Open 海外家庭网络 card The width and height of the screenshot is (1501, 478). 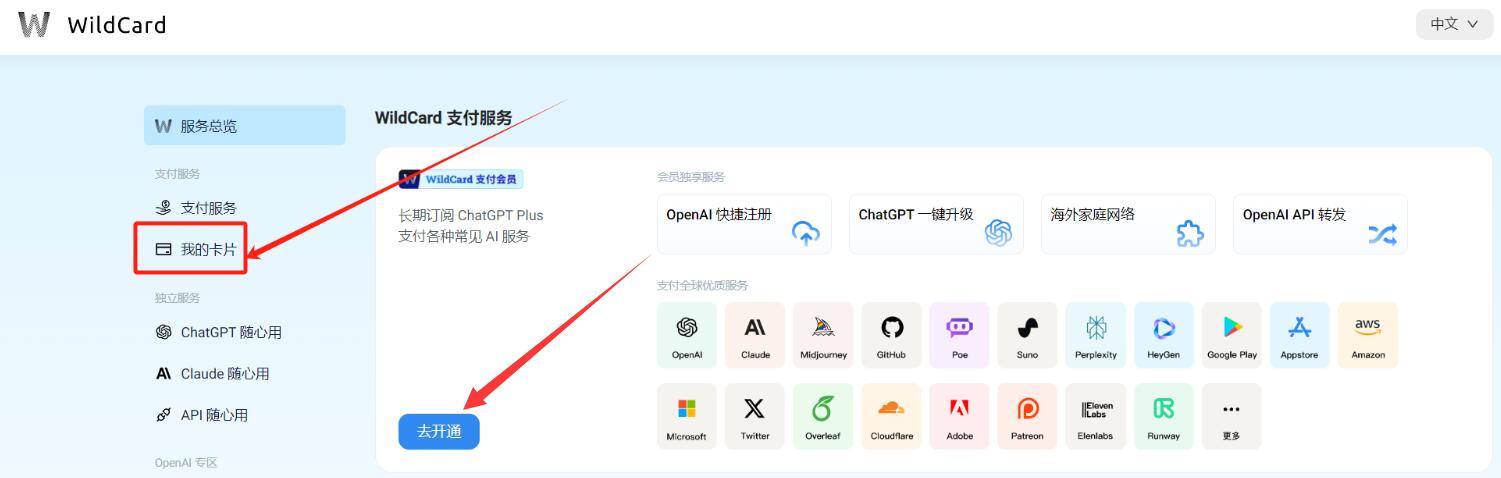tap(1128, 224)
